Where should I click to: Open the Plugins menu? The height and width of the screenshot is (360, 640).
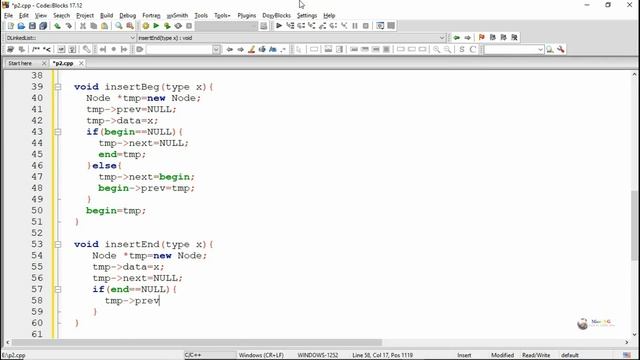247,16
